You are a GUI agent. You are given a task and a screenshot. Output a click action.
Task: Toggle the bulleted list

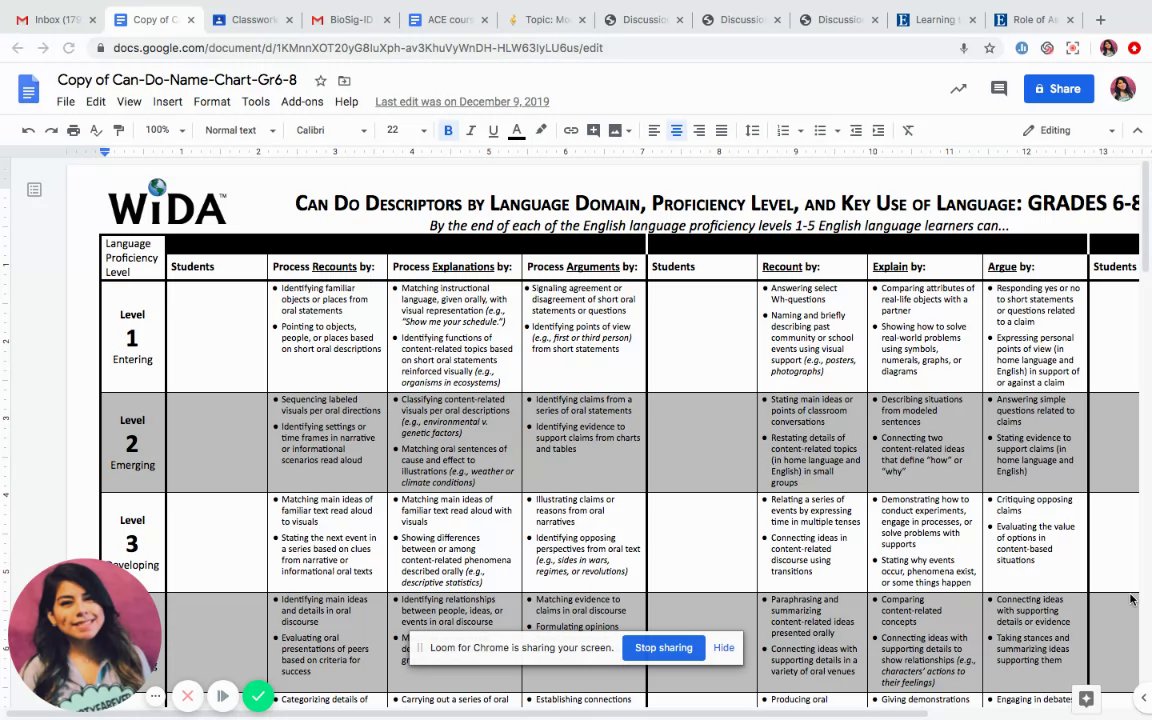click(820, 130)
